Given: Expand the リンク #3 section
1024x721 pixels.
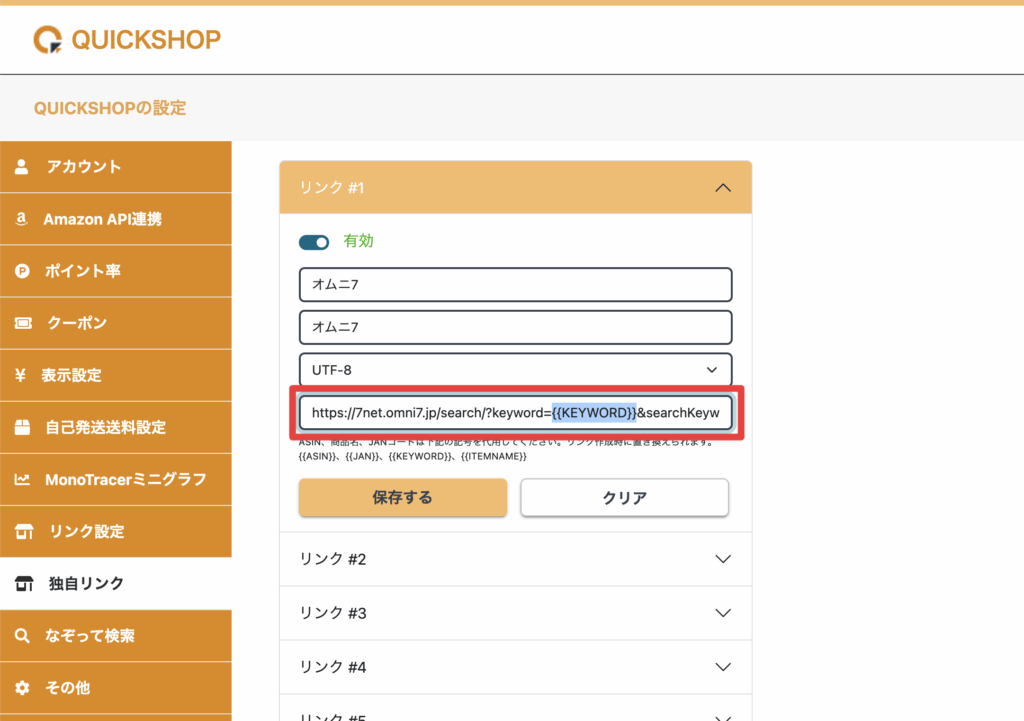Looking at the screenshot, I should [x=515, y=613].
